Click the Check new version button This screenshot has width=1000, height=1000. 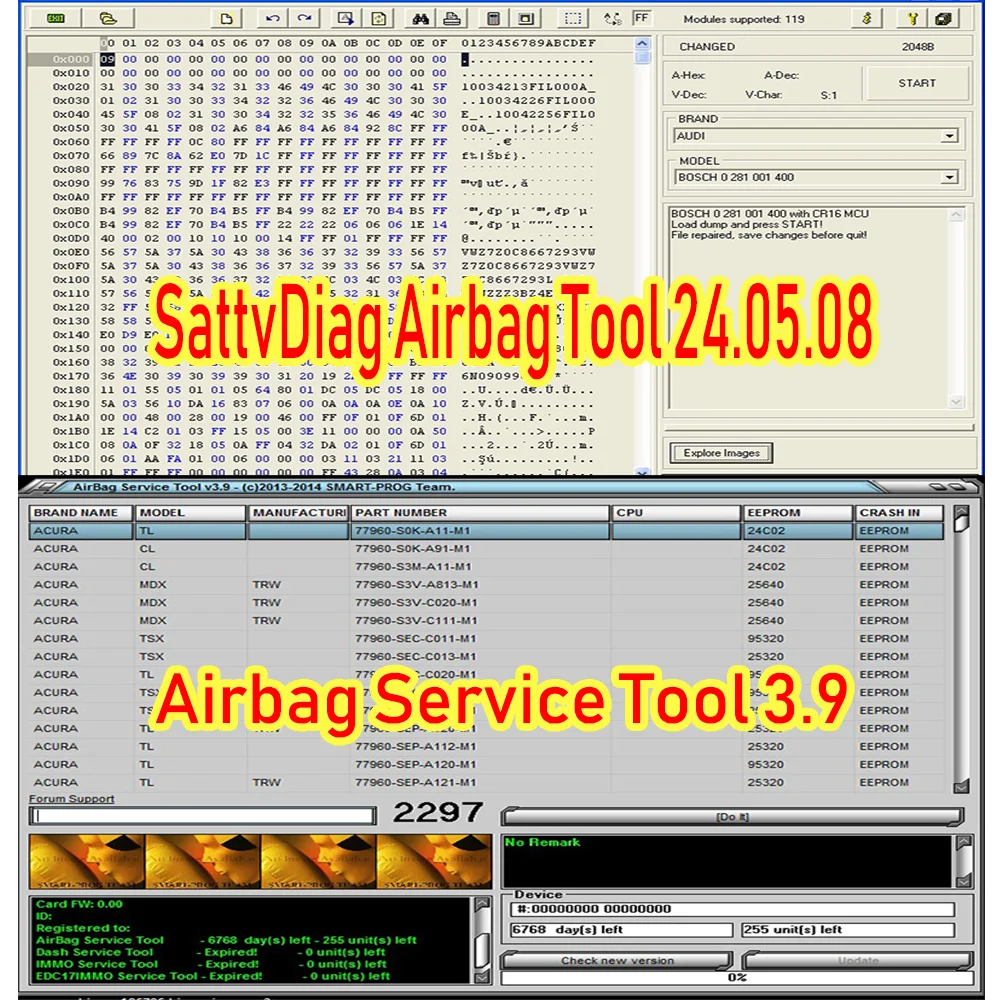pyautogui.click(x=620, y=961)
